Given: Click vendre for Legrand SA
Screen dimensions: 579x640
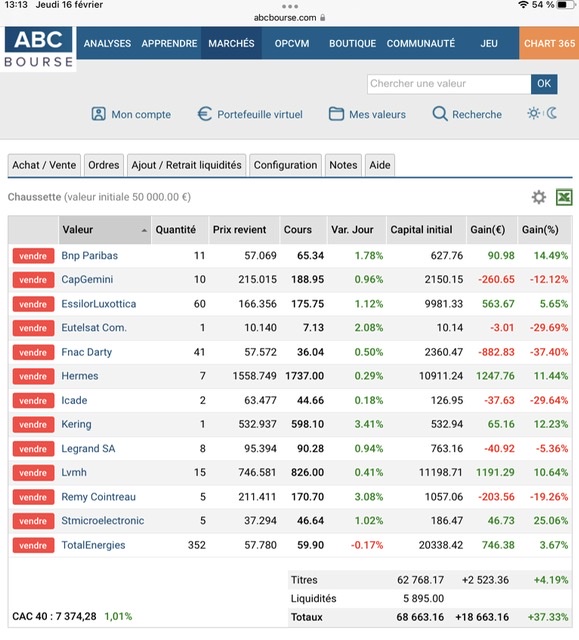Looking at the screenshot, I should (x=33, y=449).
